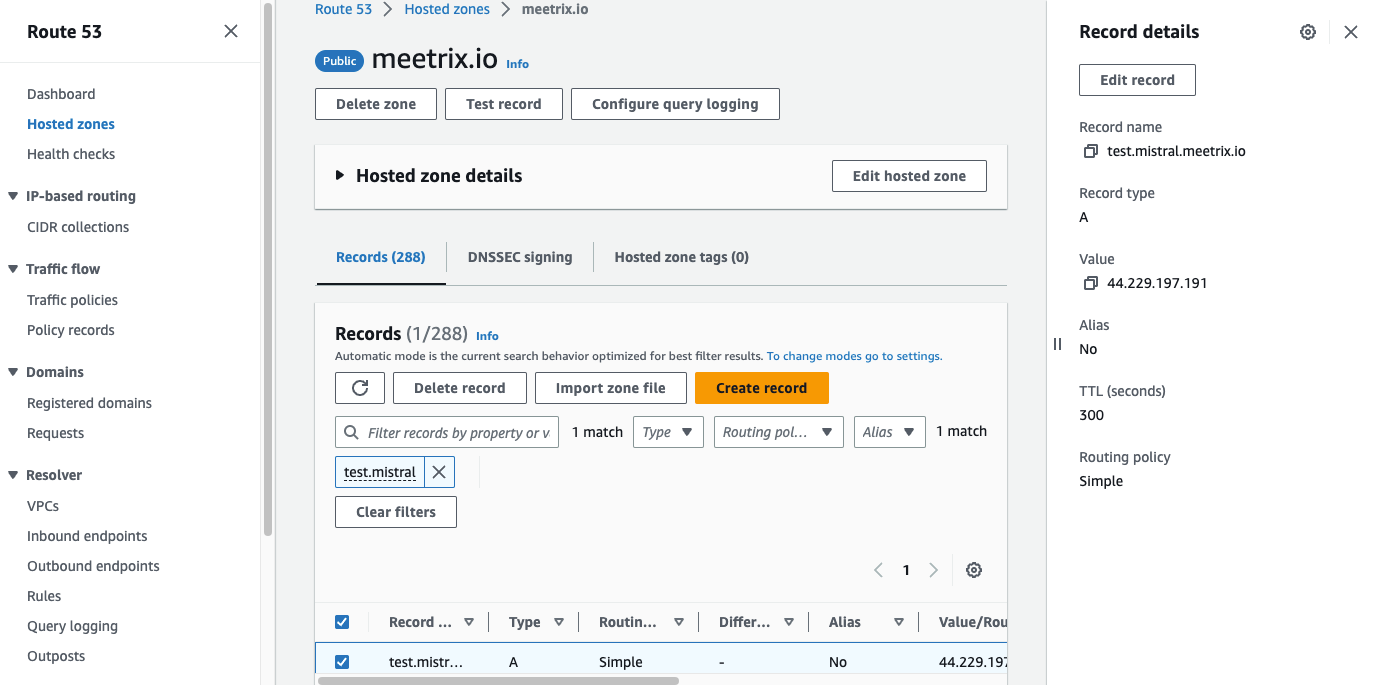Screen dimensions: 1376x685
Task: Click the Import zone file button
Action: [x=611, y=388]
